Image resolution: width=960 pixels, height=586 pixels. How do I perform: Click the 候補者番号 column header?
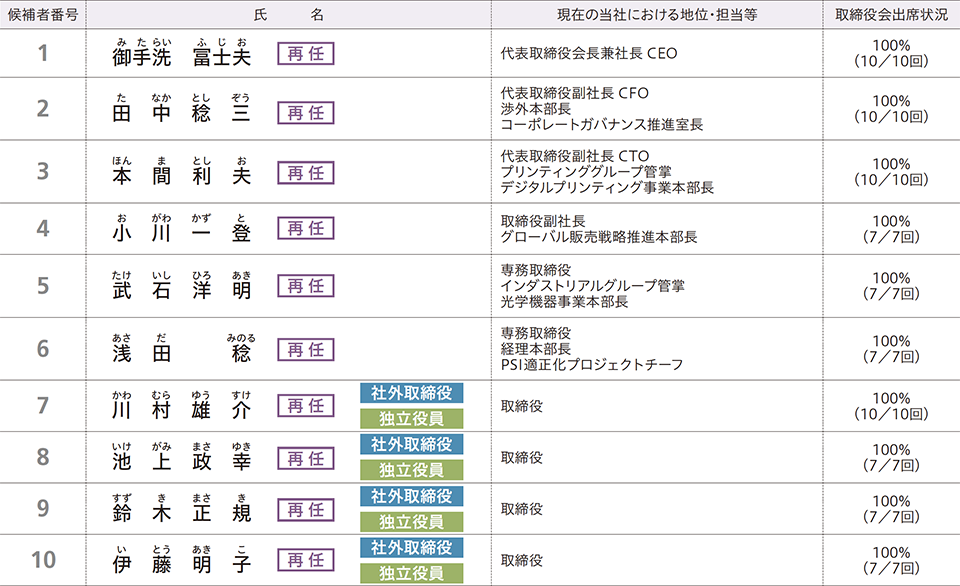coord(43,15)
